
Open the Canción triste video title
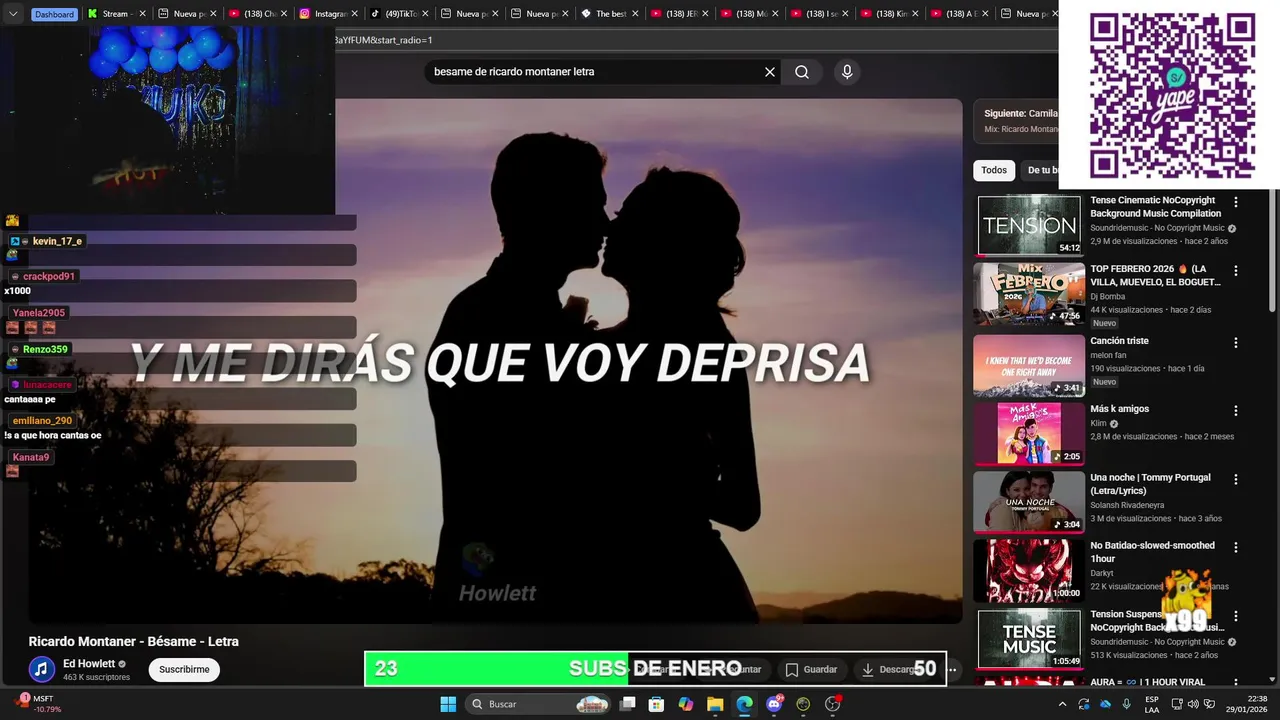coord(1119,341)
